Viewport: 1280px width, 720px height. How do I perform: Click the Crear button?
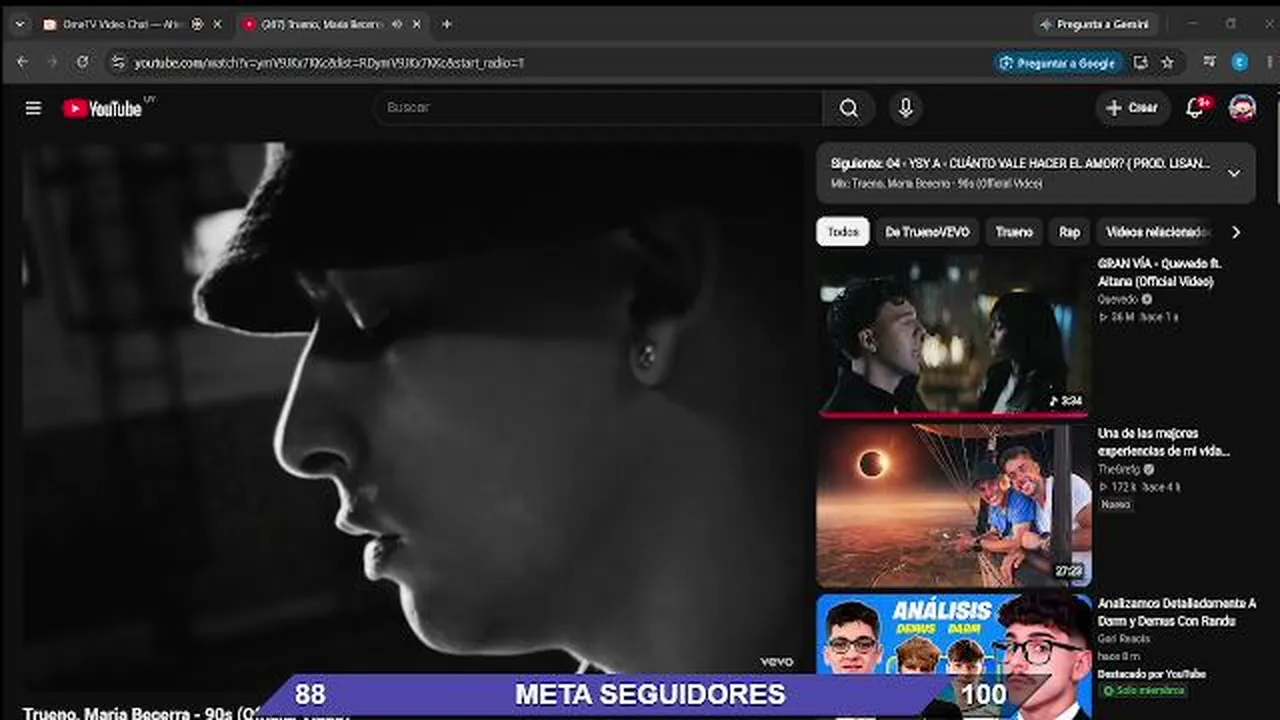click(x=1132, y=108)
